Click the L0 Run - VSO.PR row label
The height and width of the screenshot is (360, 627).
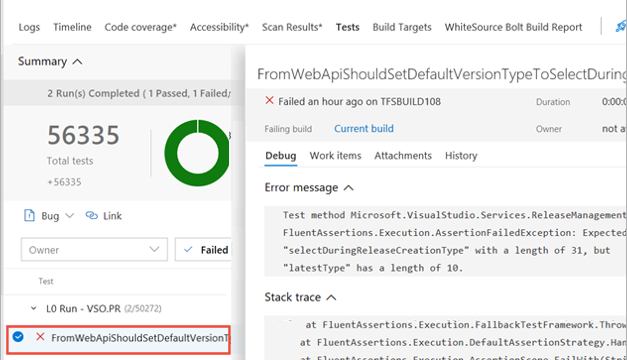point(83,308)
